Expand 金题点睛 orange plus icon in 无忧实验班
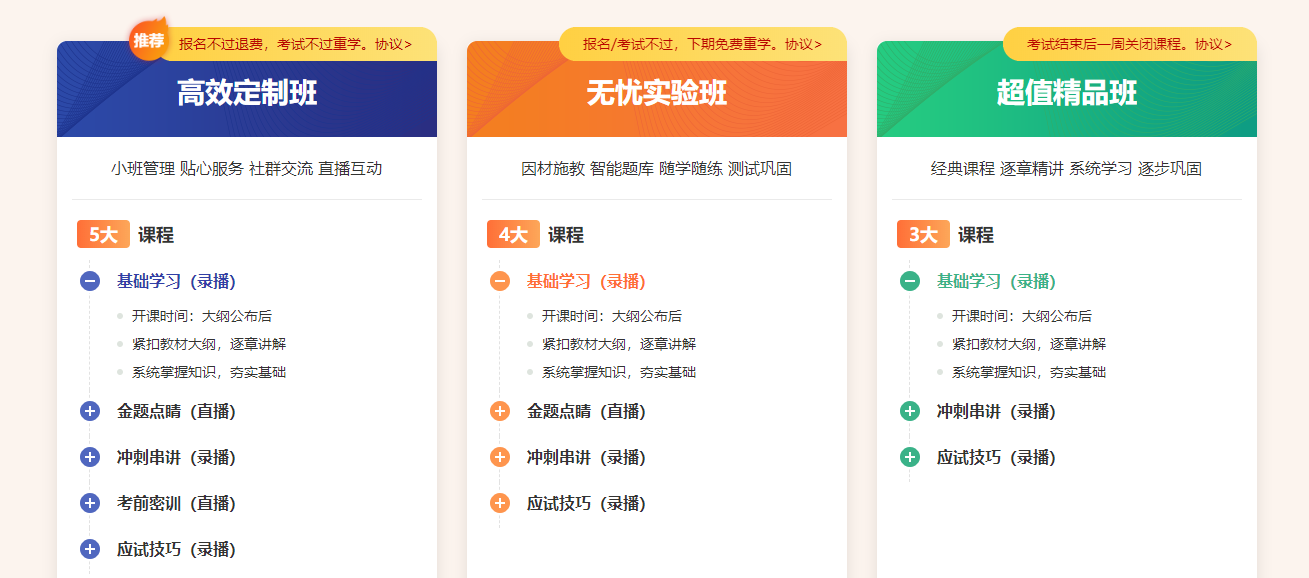 click(500, 411)
